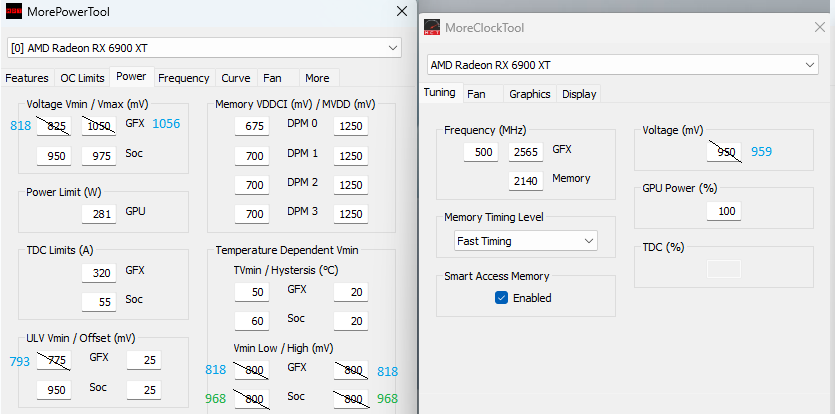
Task: Click DPM 2 VDDCI field 700
Action: [x=252, y=185]
